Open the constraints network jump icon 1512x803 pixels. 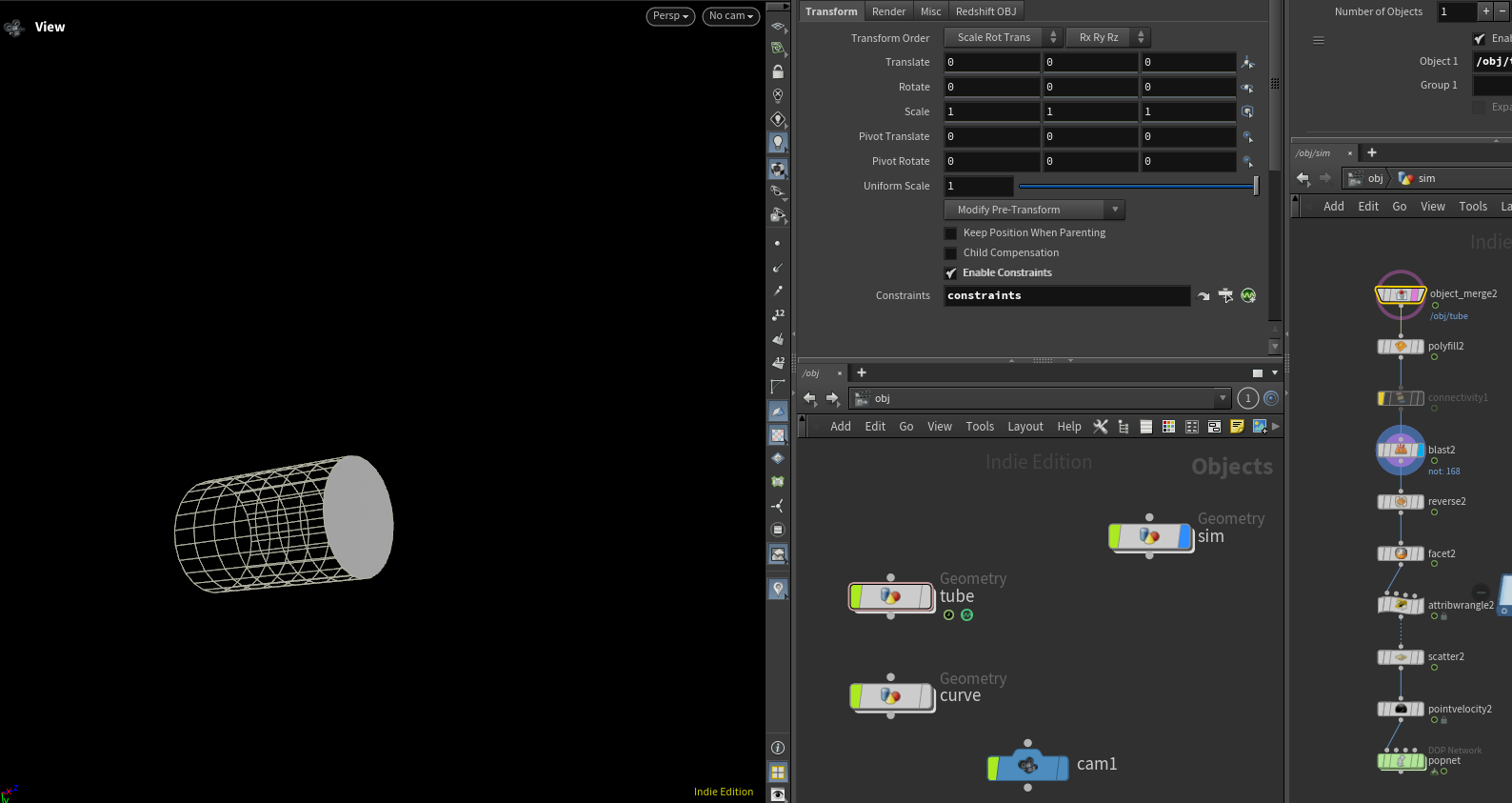coord(1204,296)
